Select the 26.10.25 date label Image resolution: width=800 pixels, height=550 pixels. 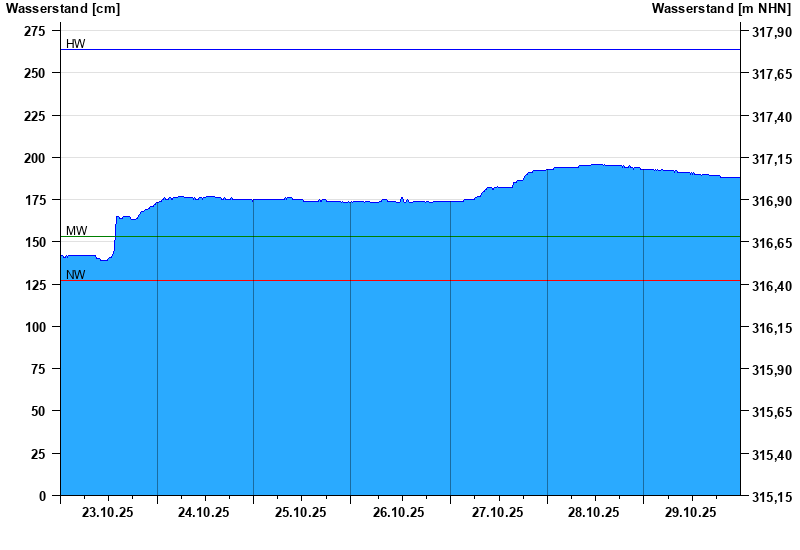399,512
